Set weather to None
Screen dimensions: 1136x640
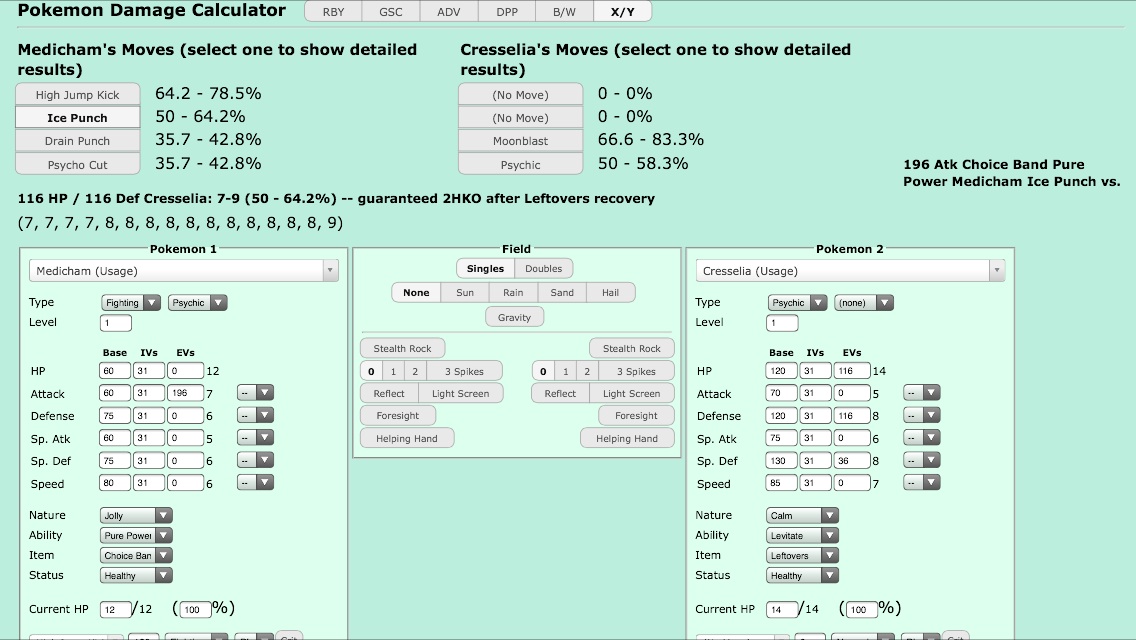(417, 292)
